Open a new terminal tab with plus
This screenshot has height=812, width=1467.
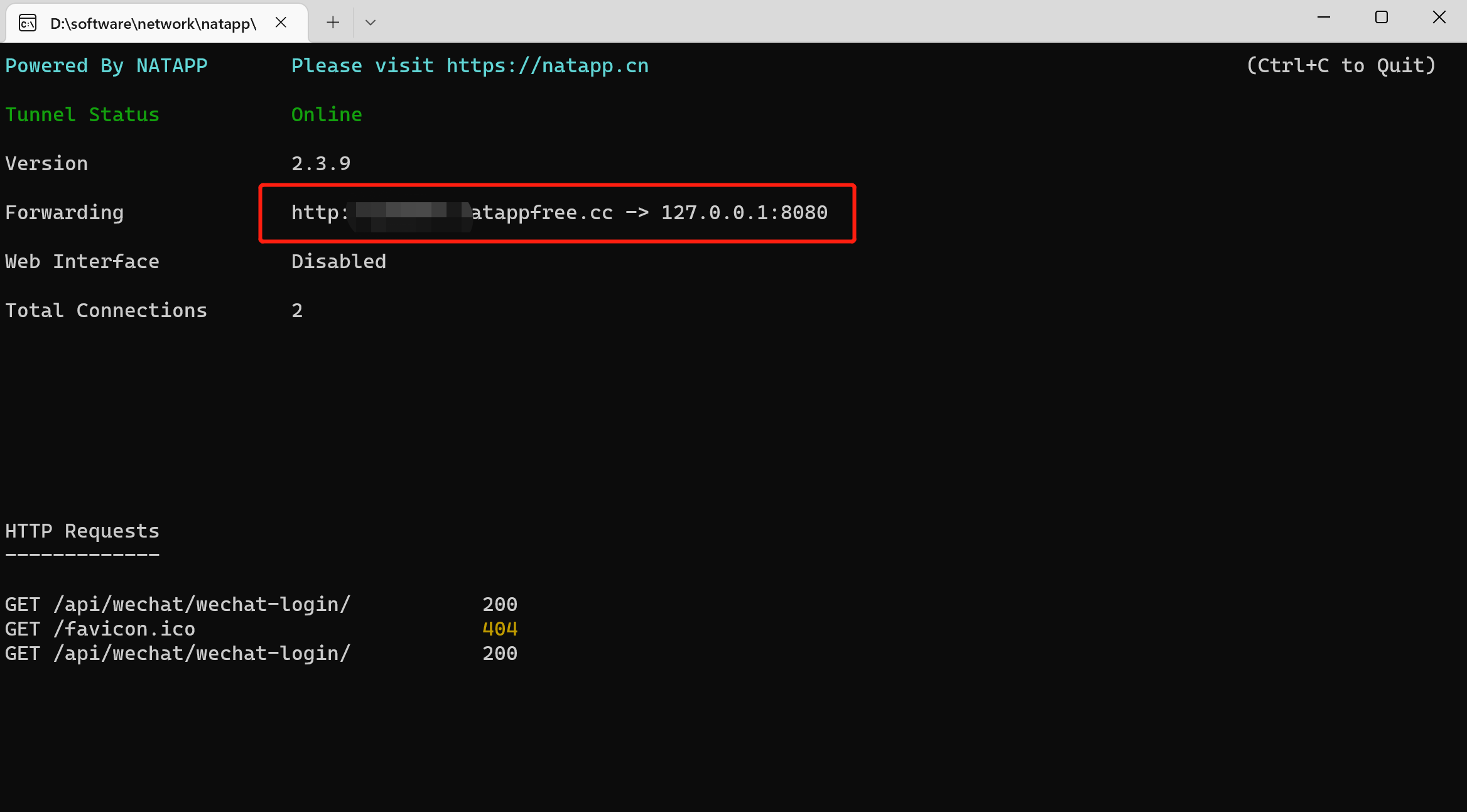(x=333, y=23)
